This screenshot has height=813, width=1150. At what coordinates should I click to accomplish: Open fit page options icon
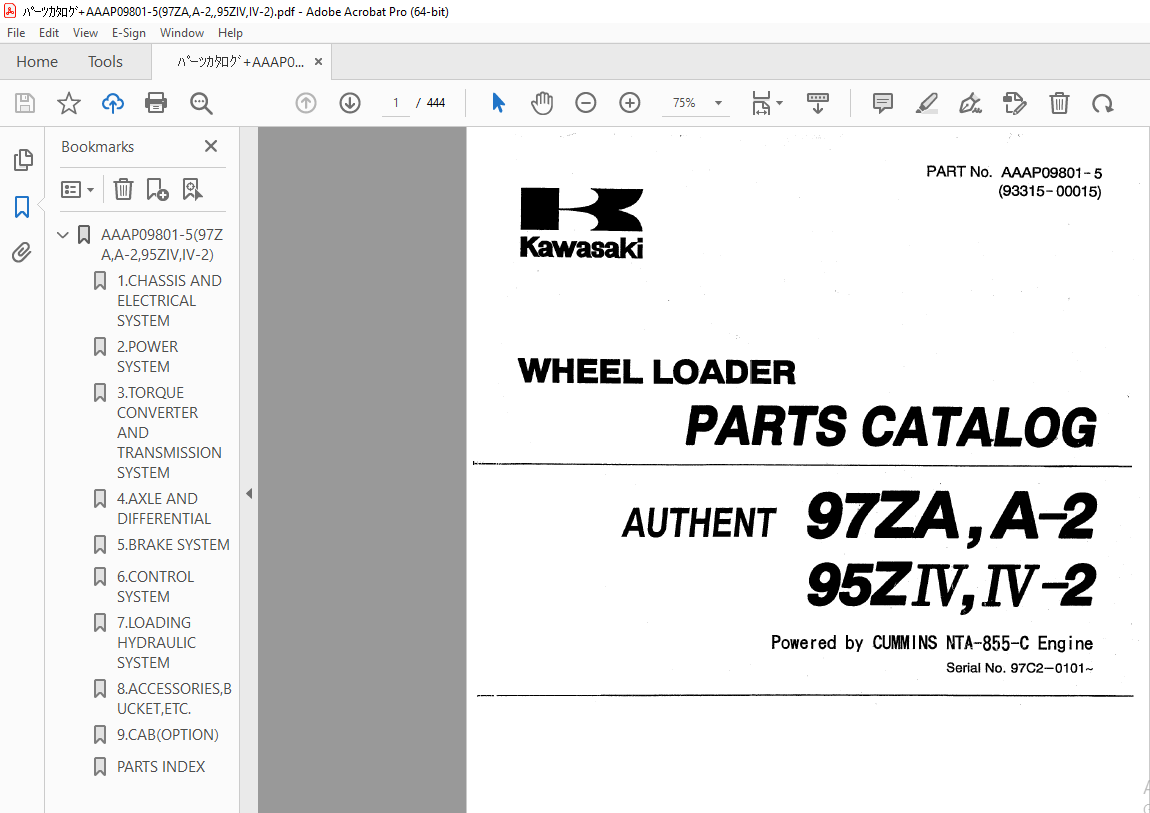766,103
